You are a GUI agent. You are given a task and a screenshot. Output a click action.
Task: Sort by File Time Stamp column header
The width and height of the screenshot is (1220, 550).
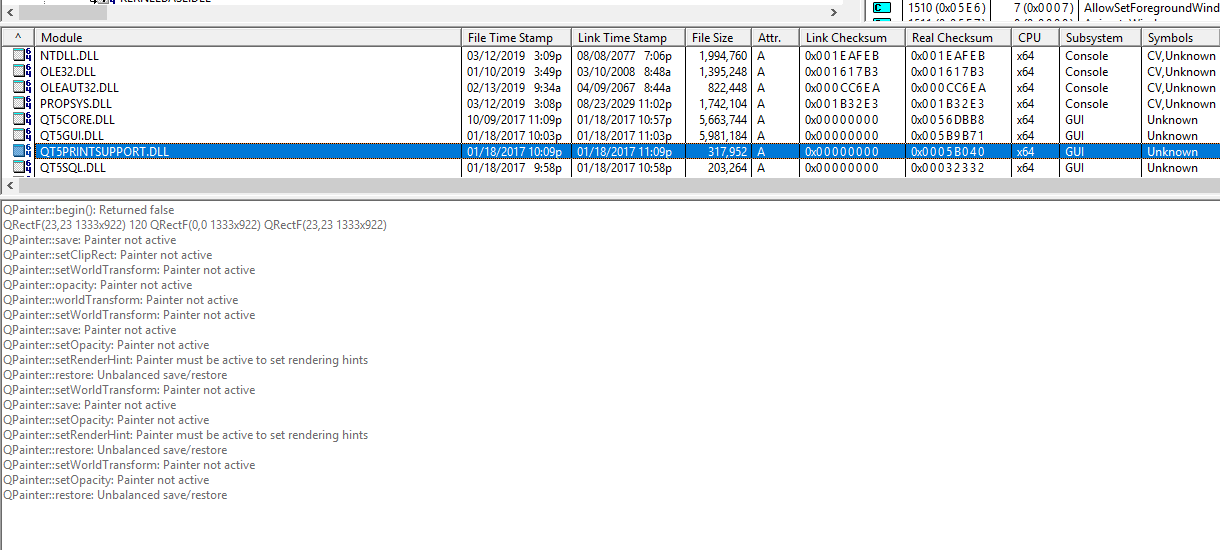(x=515, y=38)
